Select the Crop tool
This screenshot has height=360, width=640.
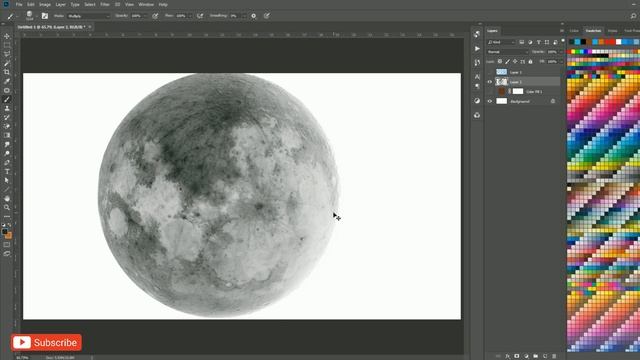pos(7,72)
